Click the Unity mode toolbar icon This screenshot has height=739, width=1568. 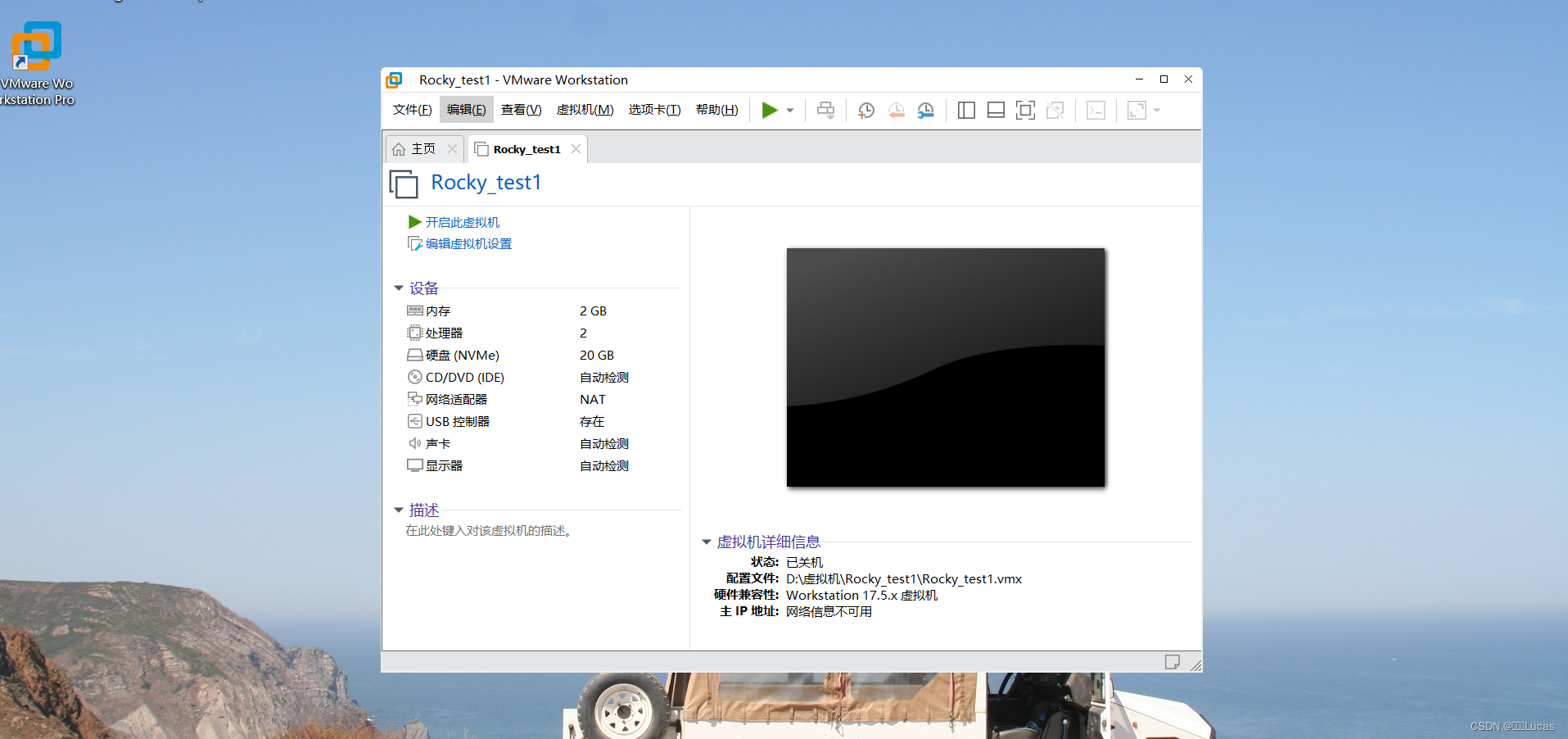pos(1055,110)
